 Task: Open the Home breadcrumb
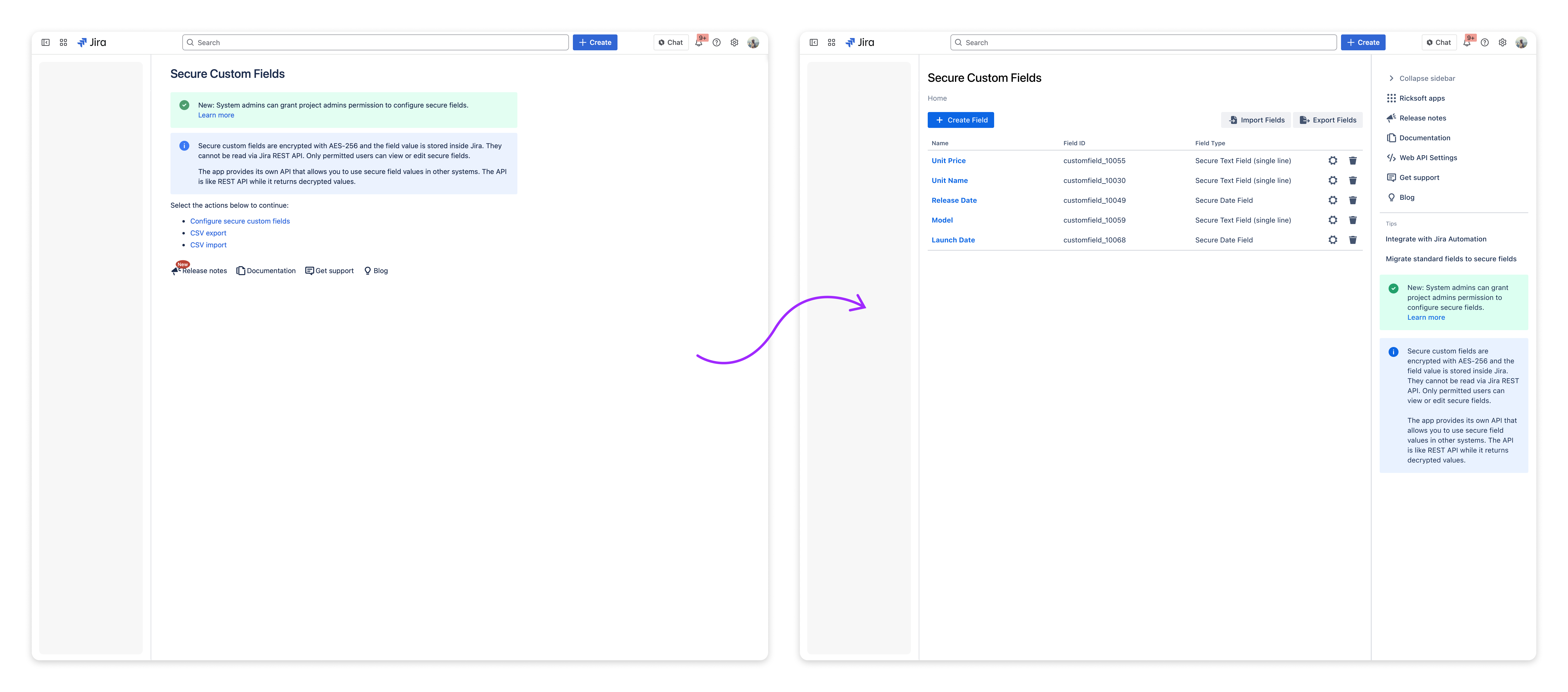tap(937, 98)
